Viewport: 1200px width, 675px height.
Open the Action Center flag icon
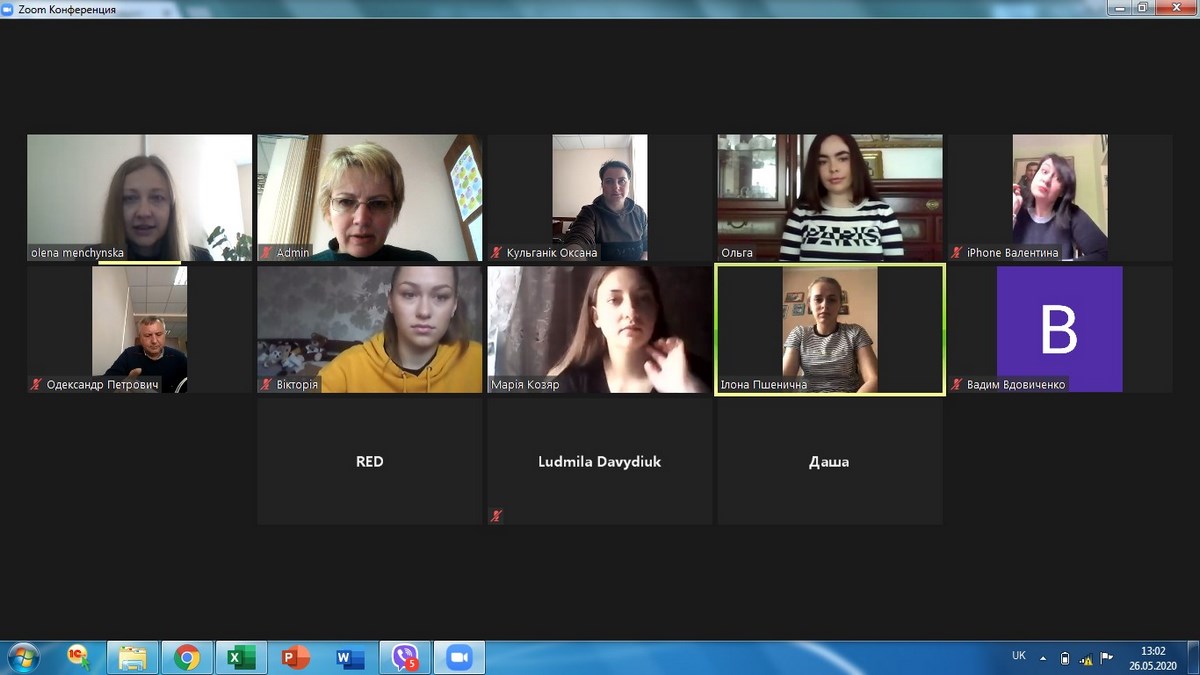tap(1107, 659)
